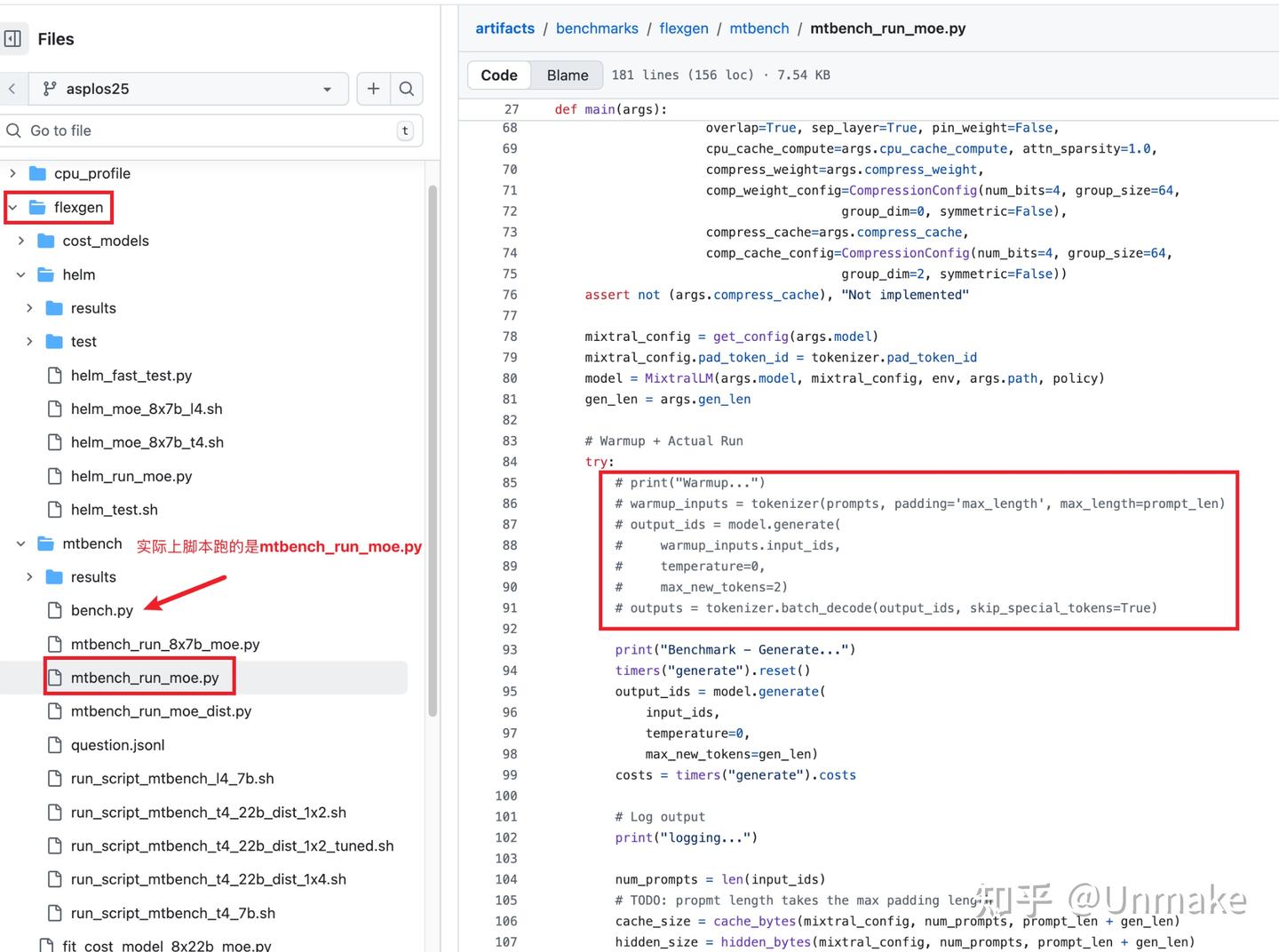The width and height of the screenshot is (1279, 952).
Task: Open the search files magnifier icon
Action: (407, 88)
